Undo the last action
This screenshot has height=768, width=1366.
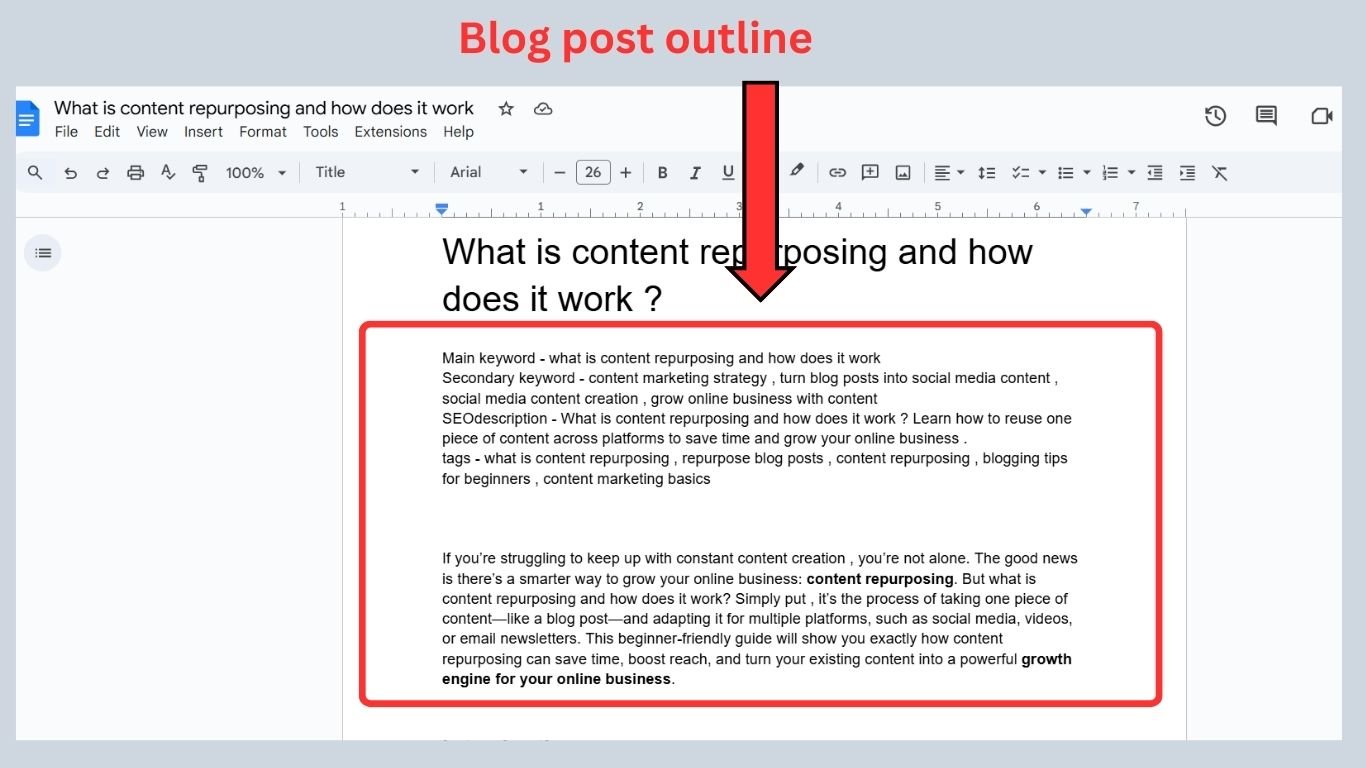pyautogui.click(x=70, y=173)
